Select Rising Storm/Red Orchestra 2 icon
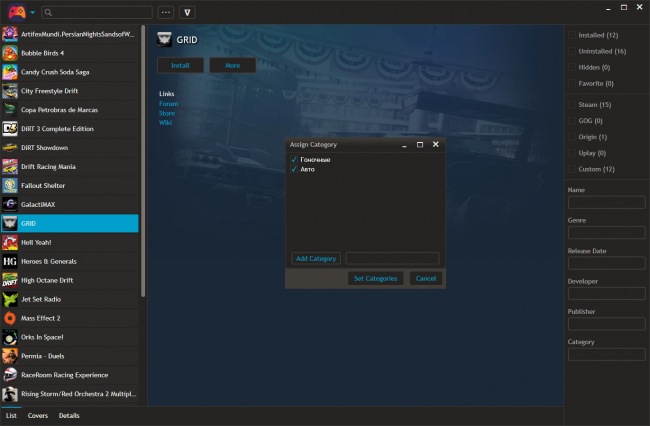This screenshot has height=426, width=650. [x=10, y=394]
